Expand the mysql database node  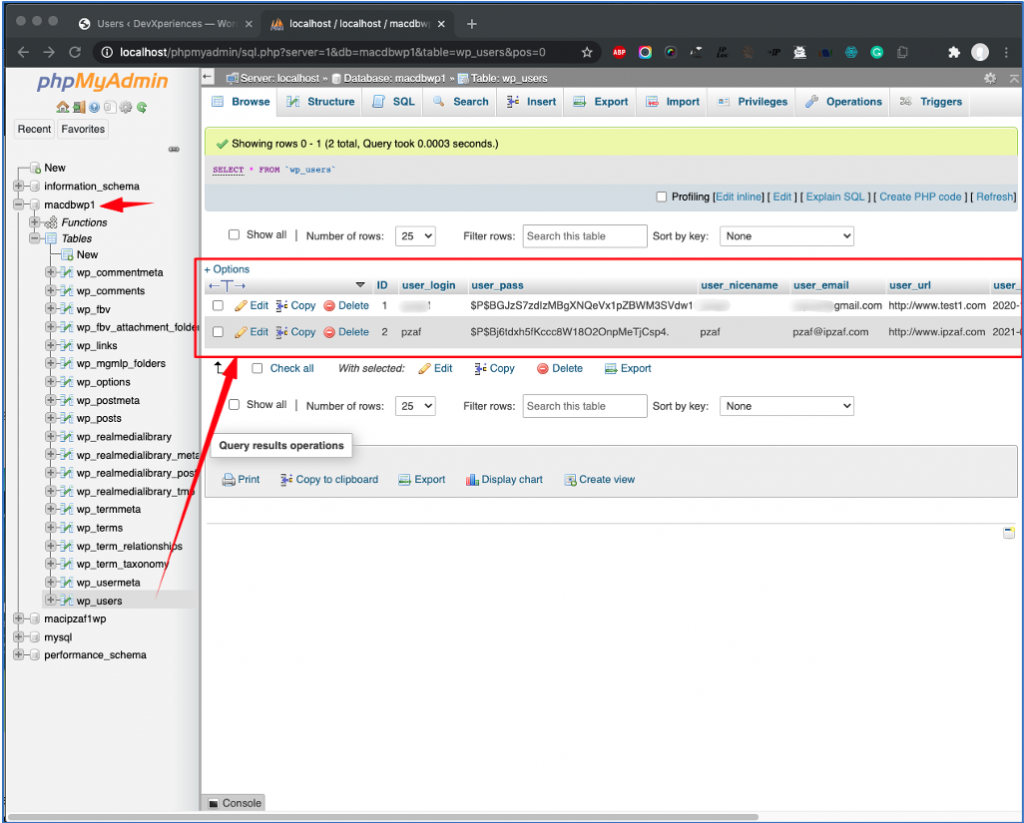[18, 637]
